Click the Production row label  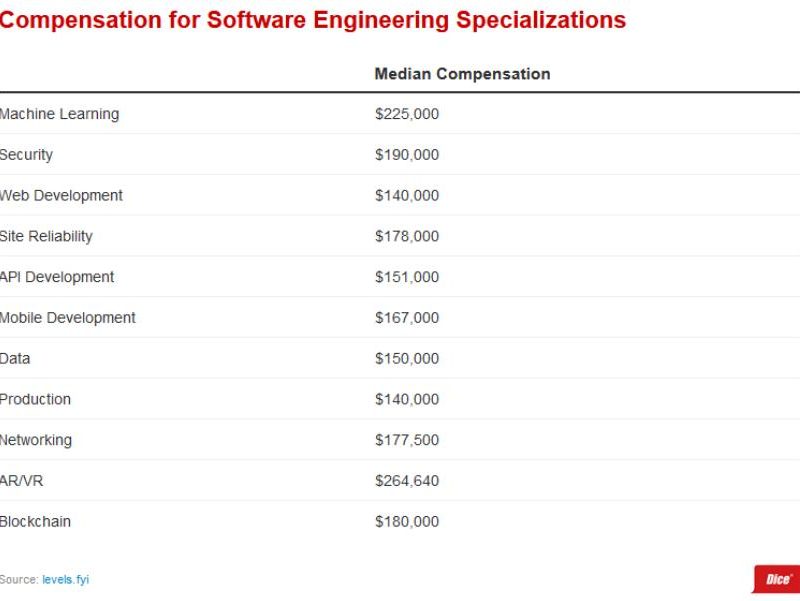[x=35, y=399]
